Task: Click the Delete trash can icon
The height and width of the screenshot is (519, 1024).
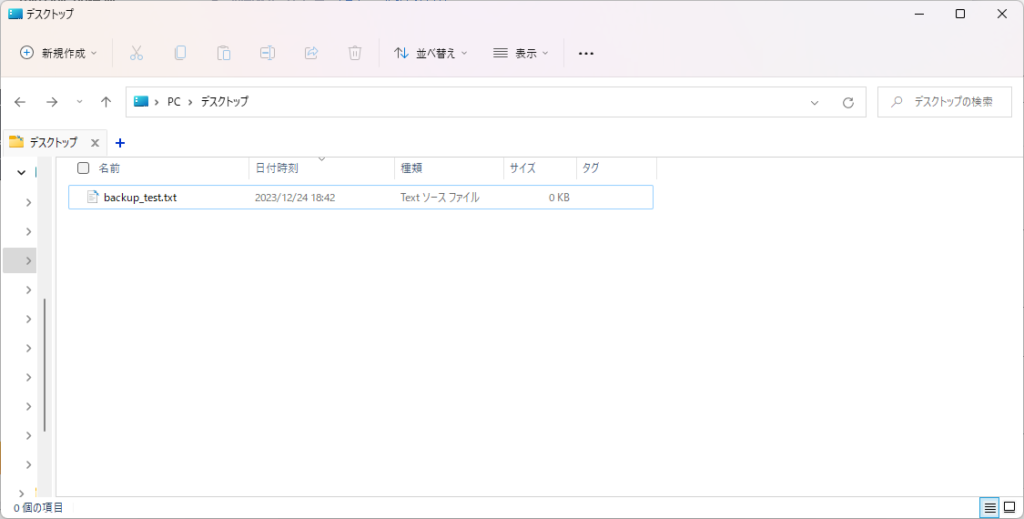Action: (x=354, y=53)
